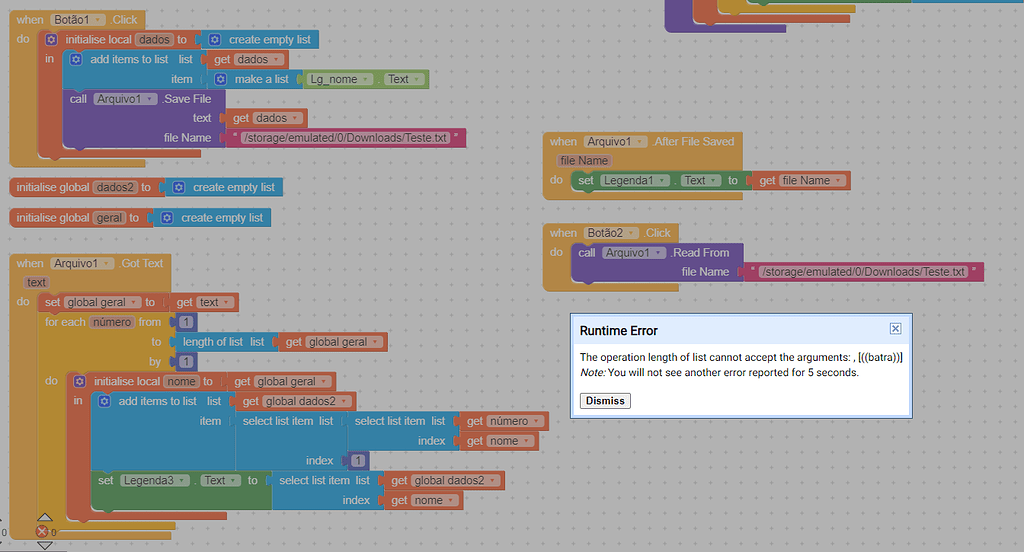Click gear on 'add items to list' in Got Text
Image resolution: width=1024 pixels, height=552 pixels.
(104, 401)
